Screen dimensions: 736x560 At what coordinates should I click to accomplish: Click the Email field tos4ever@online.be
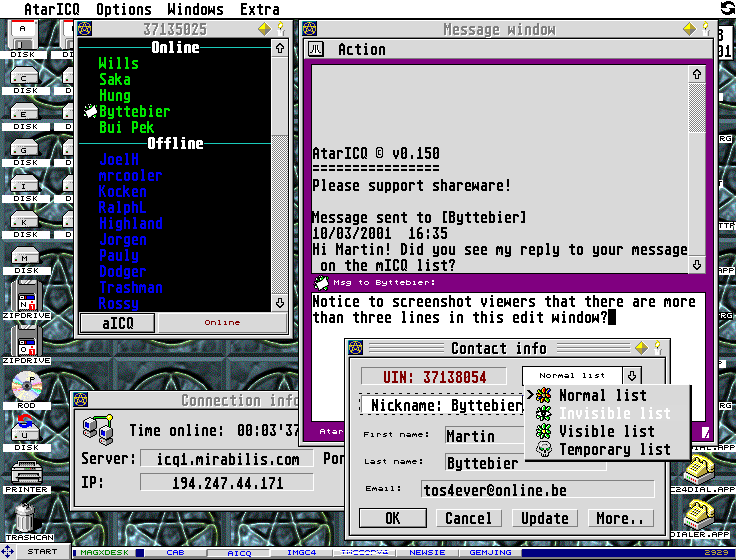537,490
